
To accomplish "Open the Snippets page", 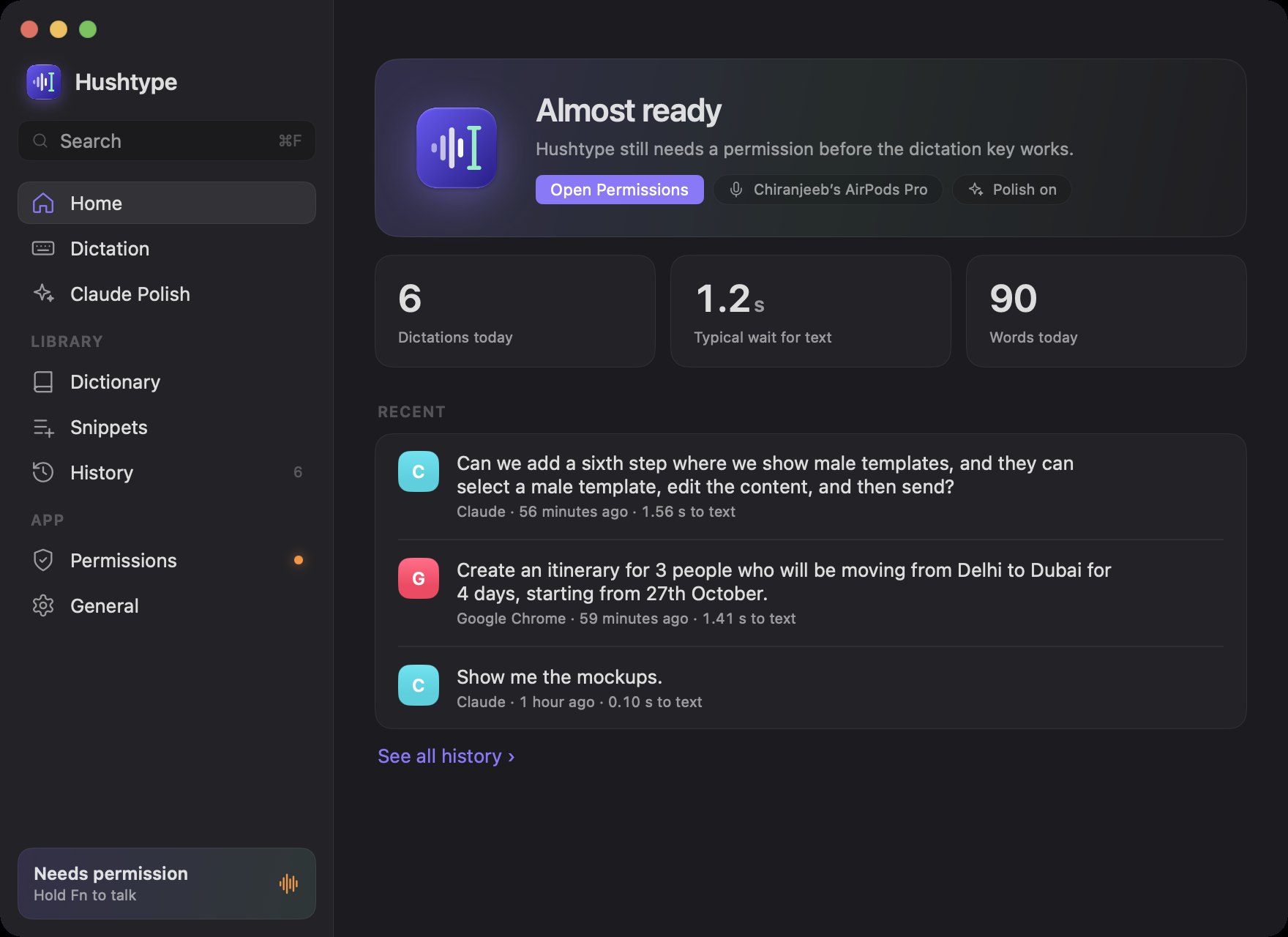I will point(167,427).
